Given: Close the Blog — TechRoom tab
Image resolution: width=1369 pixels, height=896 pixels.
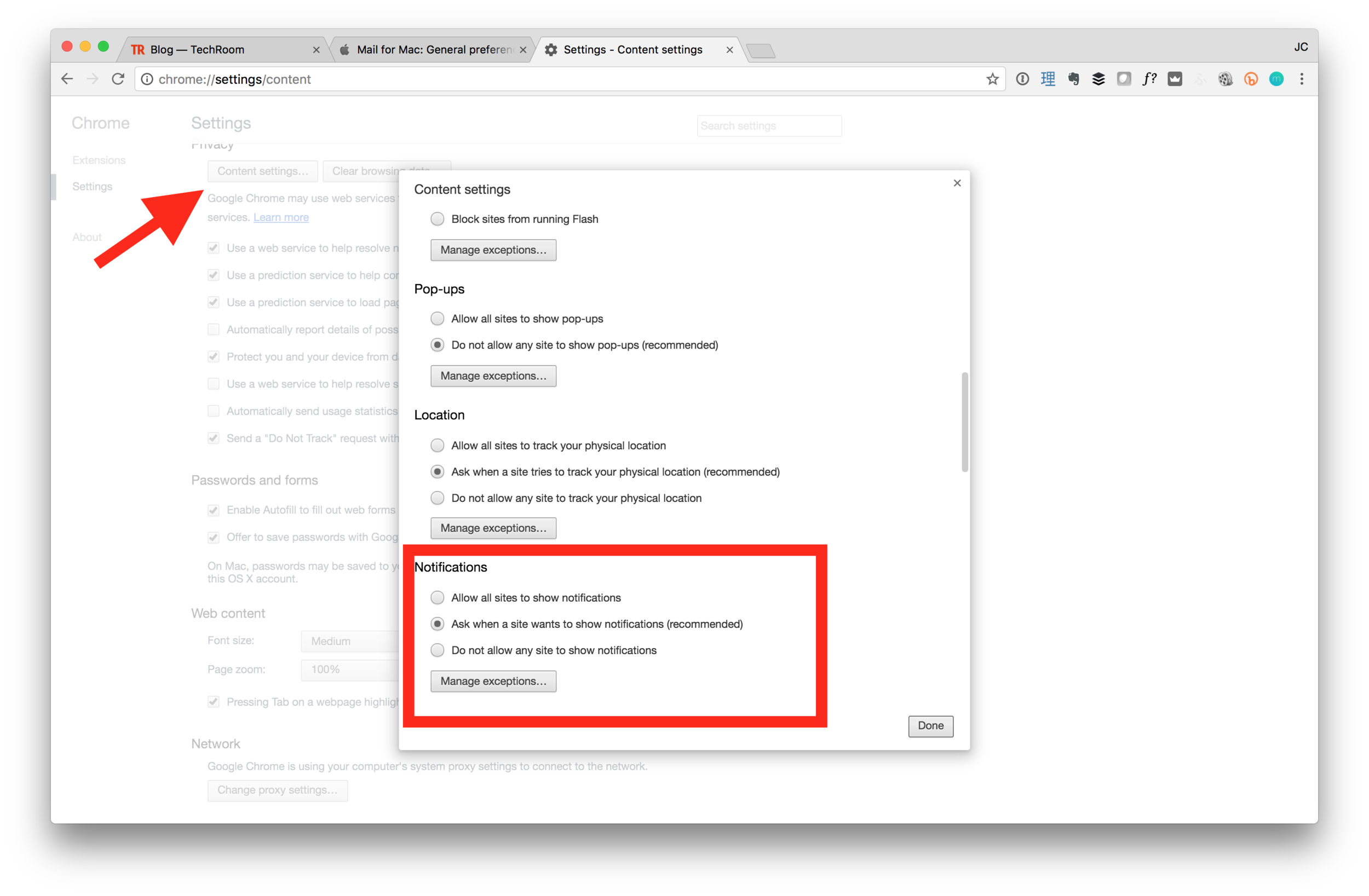Looking at the screenshot, I should coord(316,50).
